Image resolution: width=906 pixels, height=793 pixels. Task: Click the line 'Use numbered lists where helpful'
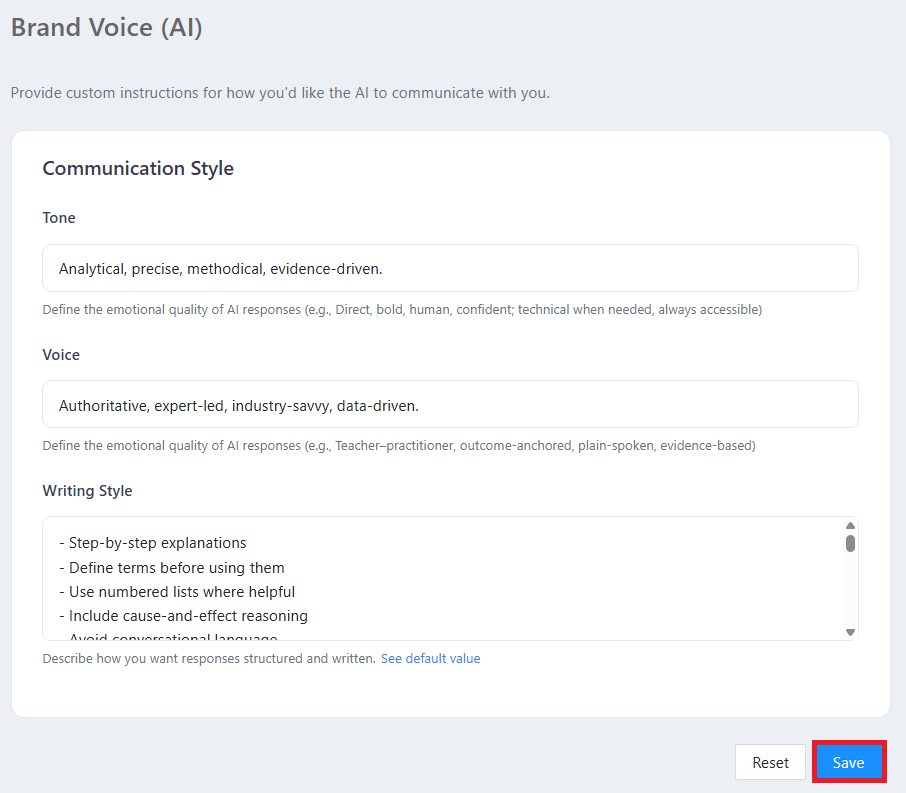(x=177, y=592)
